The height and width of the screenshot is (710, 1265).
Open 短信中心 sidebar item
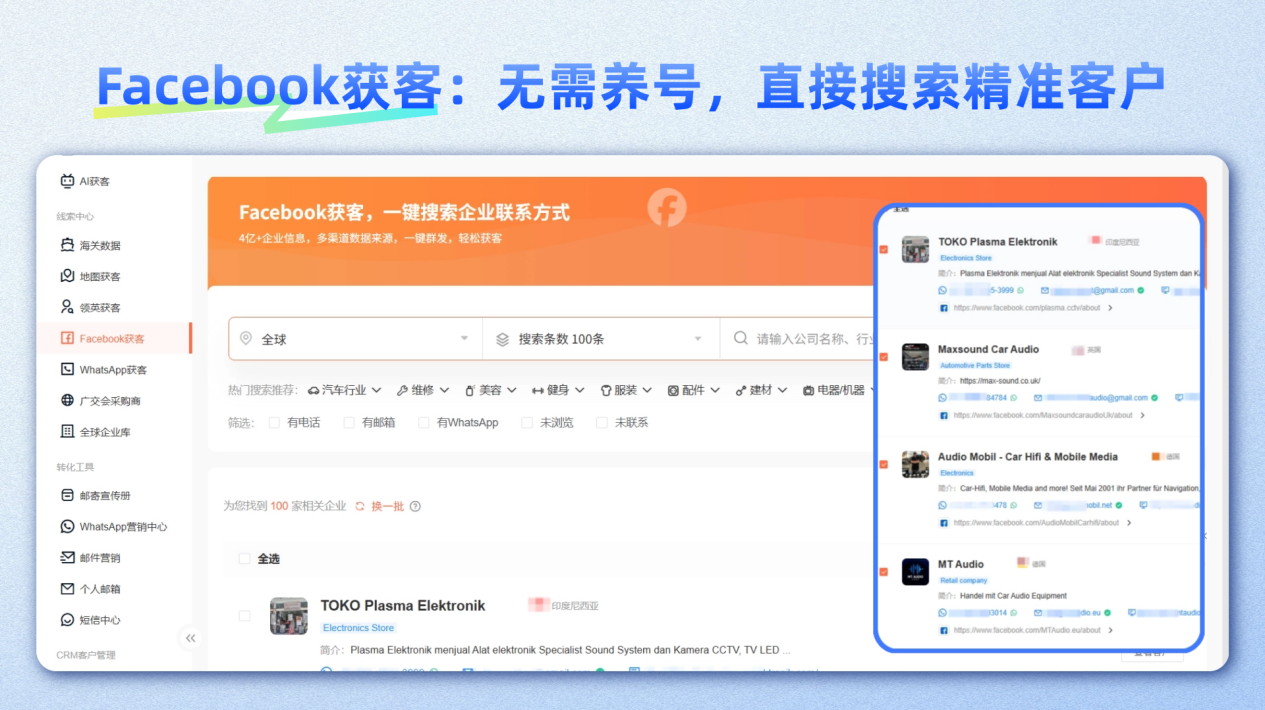click(91, 619)
